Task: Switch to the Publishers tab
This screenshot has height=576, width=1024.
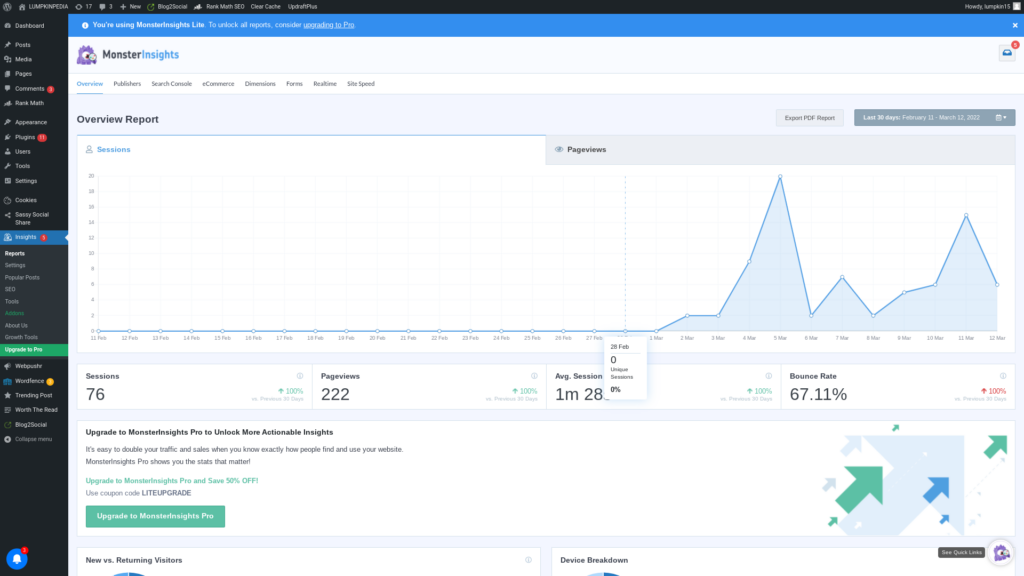Action: point(127,84)
